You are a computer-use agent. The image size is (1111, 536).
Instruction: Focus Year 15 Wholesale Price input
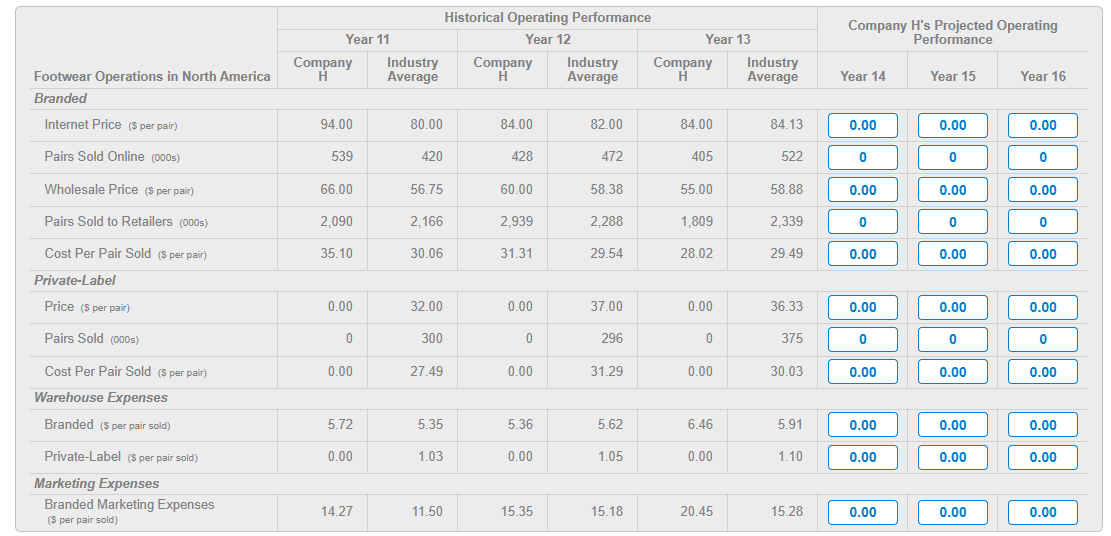point(952,190)
